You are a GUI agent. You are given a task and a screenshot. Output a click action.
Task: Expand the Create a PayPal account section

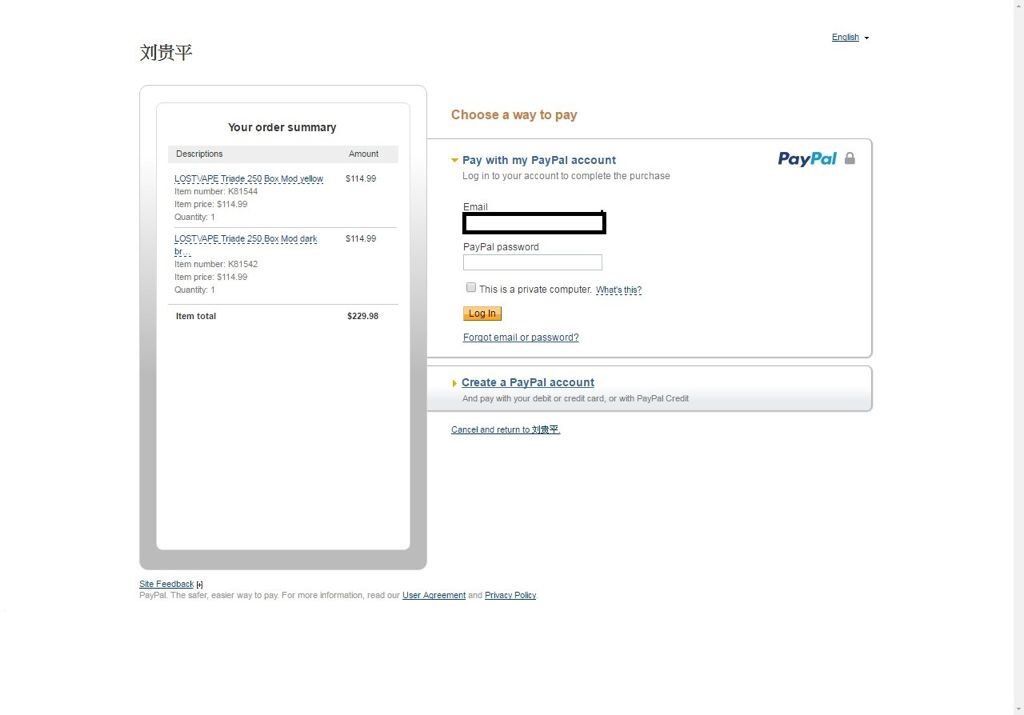click(455, 383)
